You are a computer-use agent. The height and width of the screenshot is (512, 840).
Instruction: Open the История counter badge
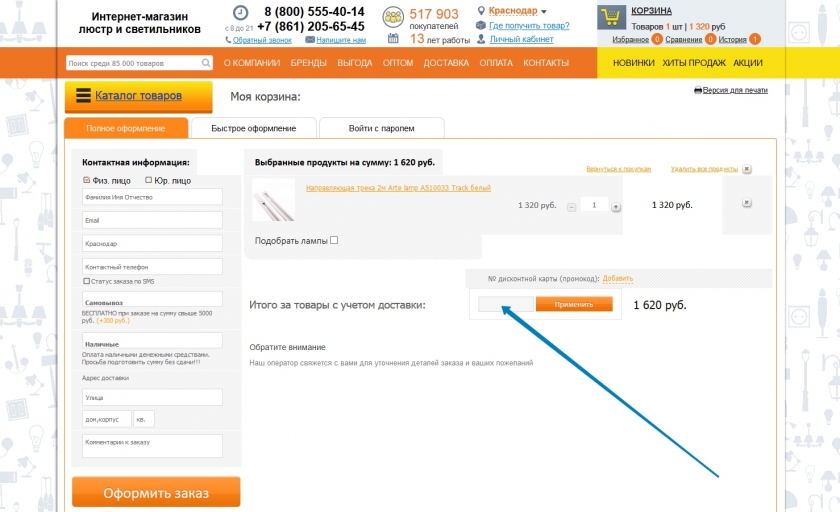(754, 39)
